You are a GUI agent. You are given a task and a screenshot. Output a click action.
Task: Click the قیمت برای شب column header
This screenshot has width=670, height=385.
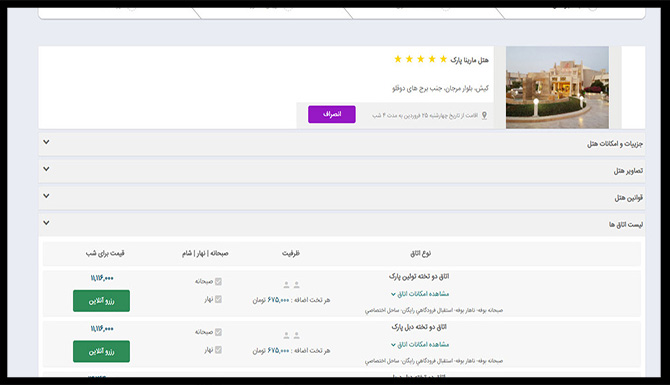(105, 253)
